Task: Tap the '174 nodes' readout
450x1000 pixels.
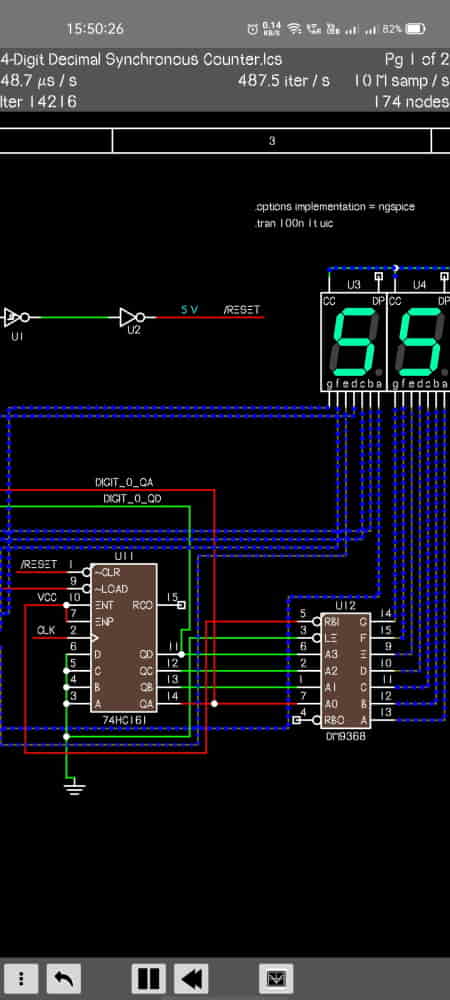Action: click(412, 102)
